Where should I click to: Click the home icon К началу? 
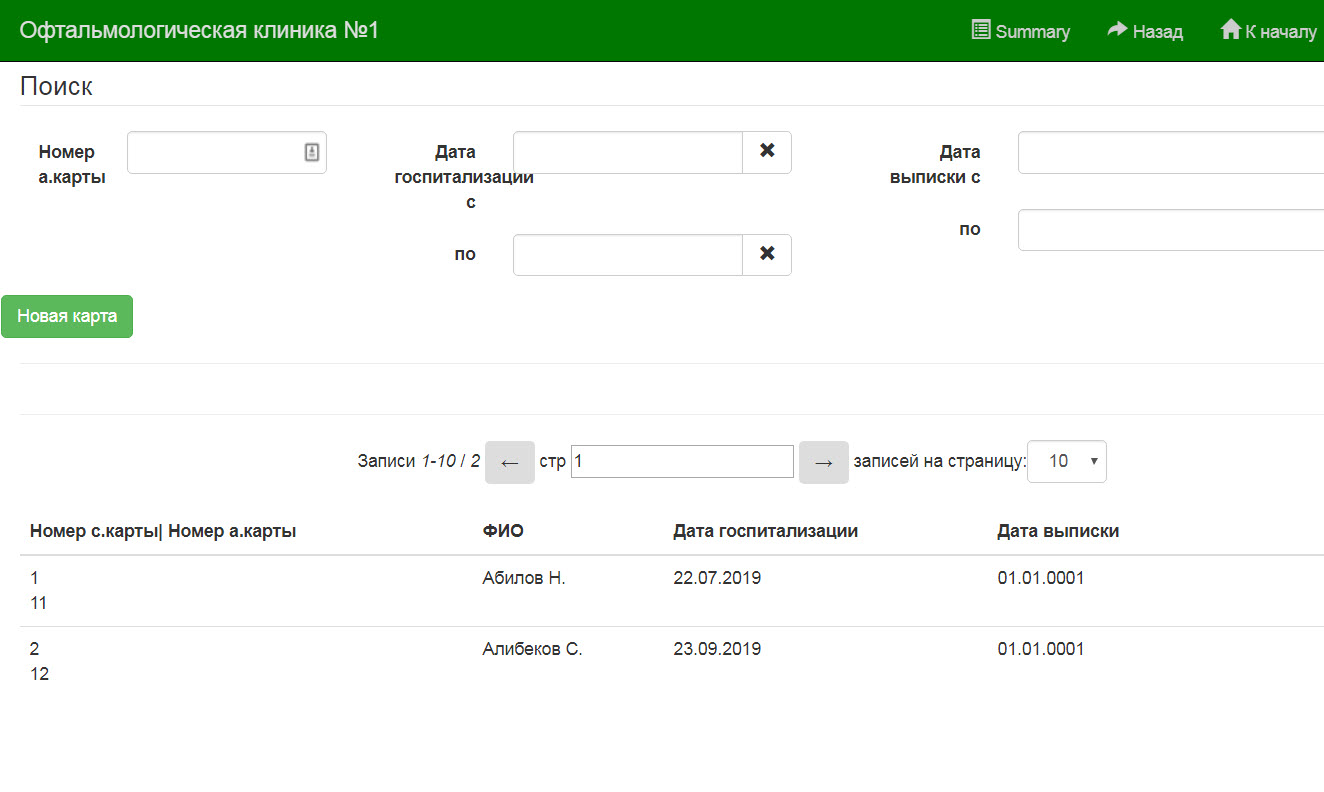(x=1230, y=30)
